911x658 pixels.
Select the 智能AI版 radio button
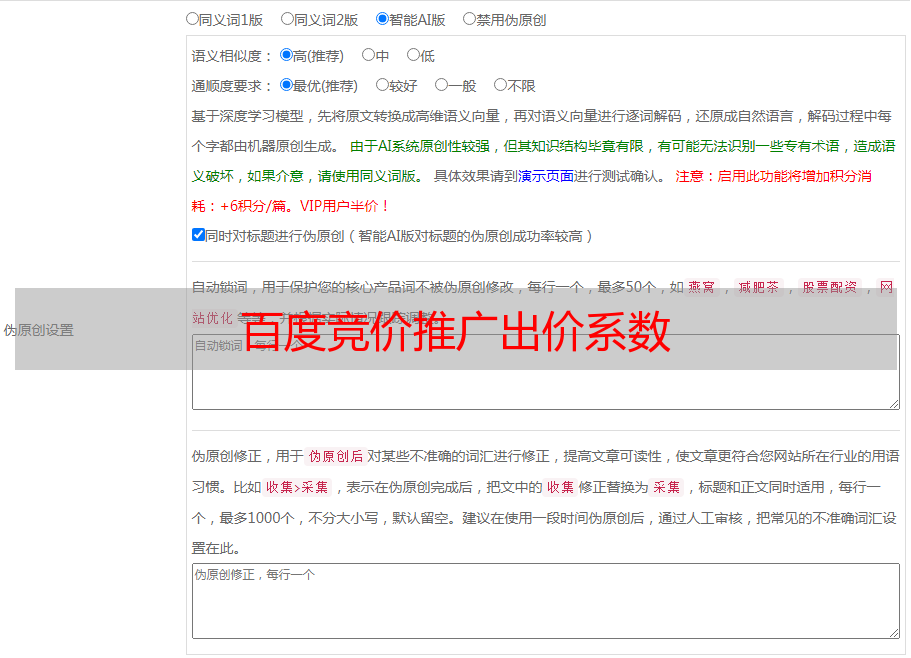coord(382,18)
